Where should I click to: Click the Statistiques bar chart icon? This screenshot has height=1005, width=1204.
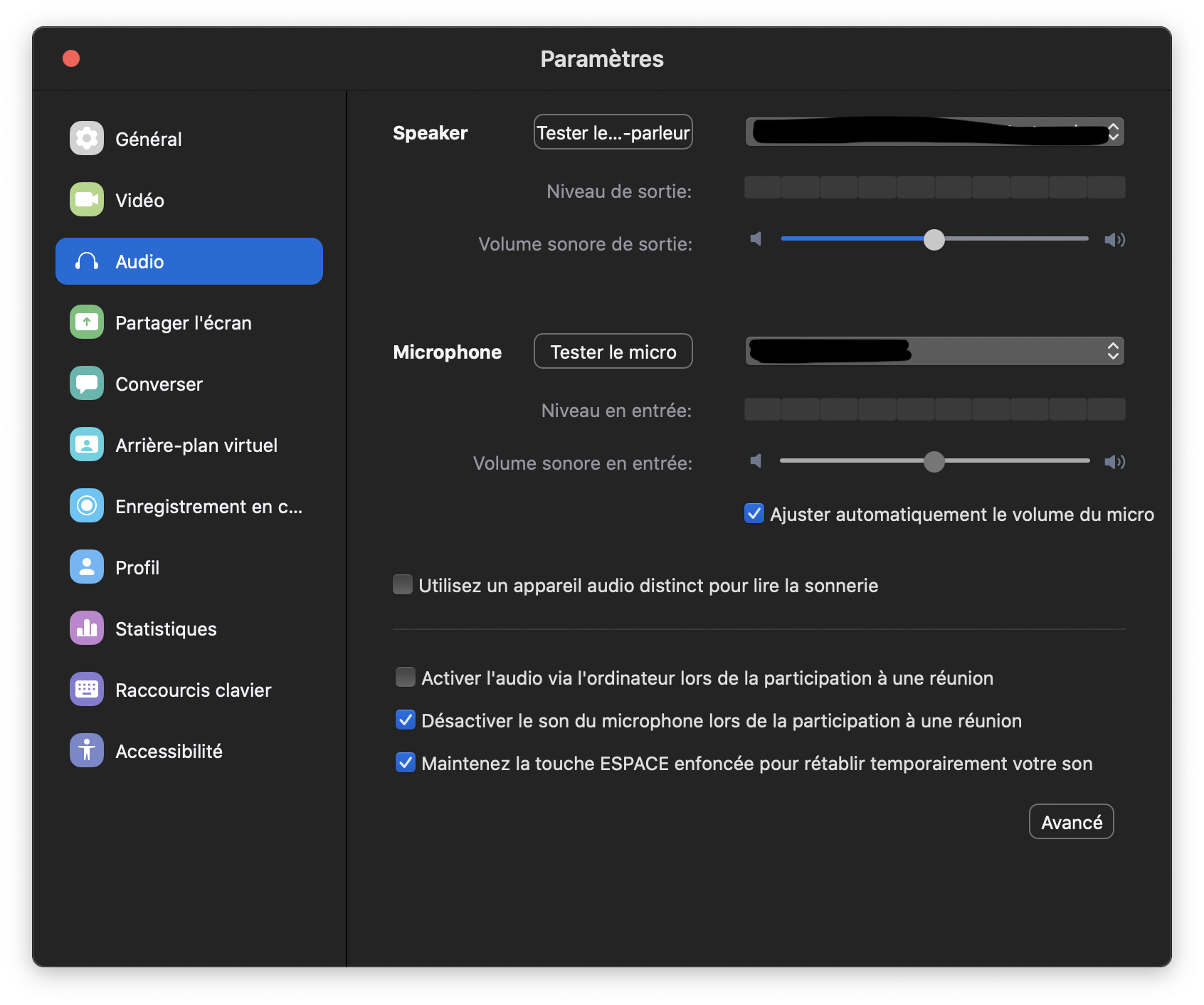coord(87,628)
